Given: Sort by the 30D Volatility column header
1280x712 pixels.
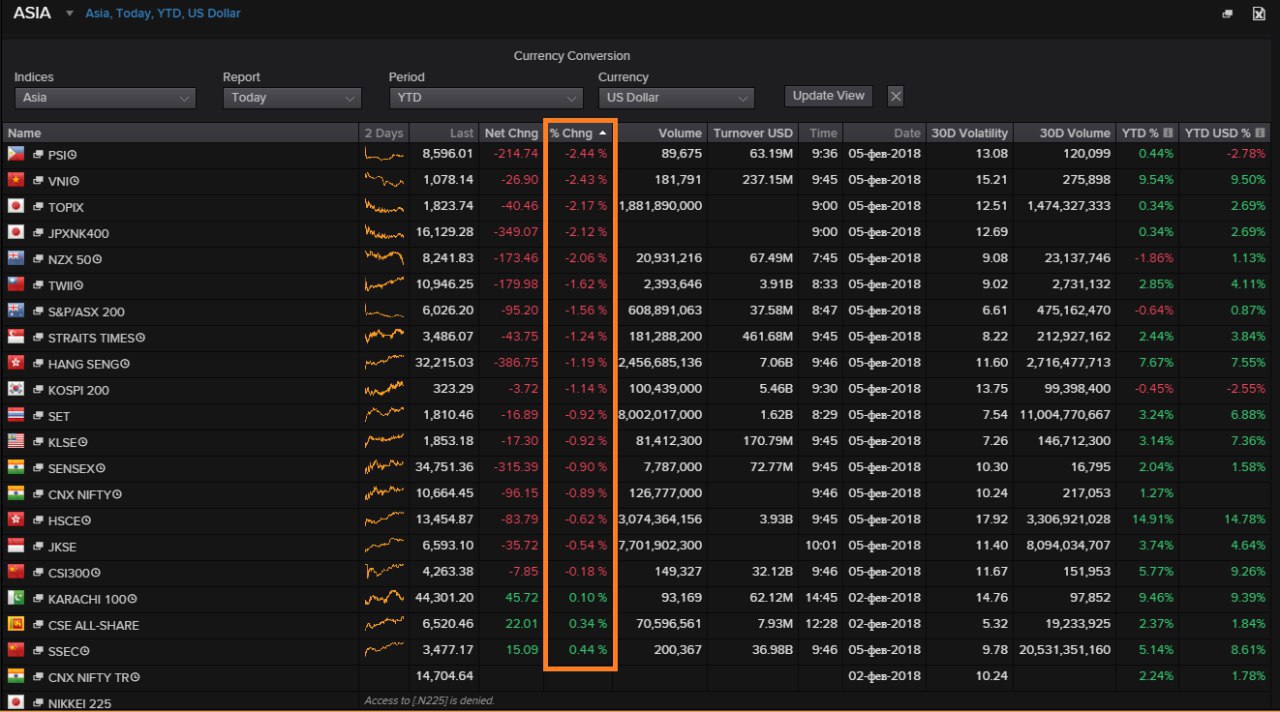Looking at the screenshot, I should click(x=969, y=133).
